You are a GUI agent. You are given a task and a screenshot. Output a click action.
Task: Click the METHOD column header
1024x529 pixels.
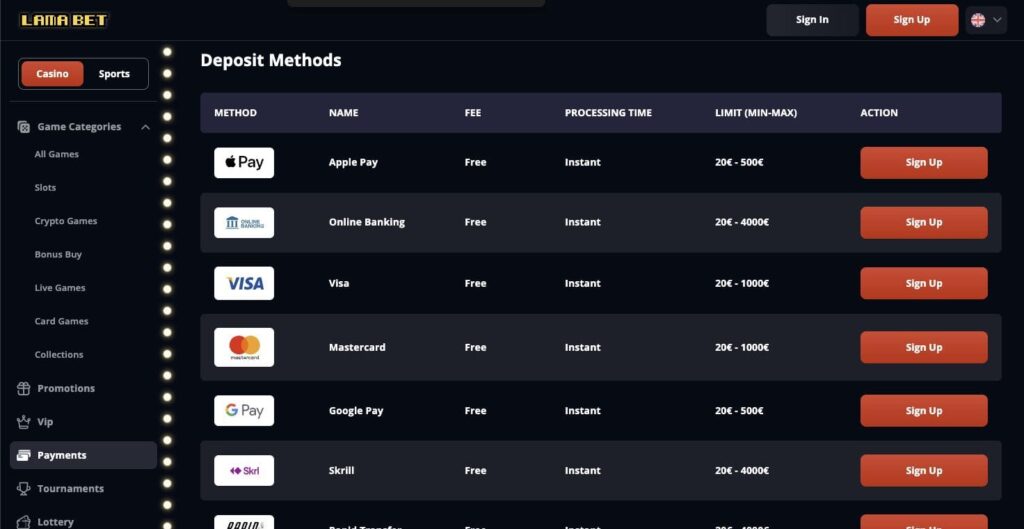(236, 113)
